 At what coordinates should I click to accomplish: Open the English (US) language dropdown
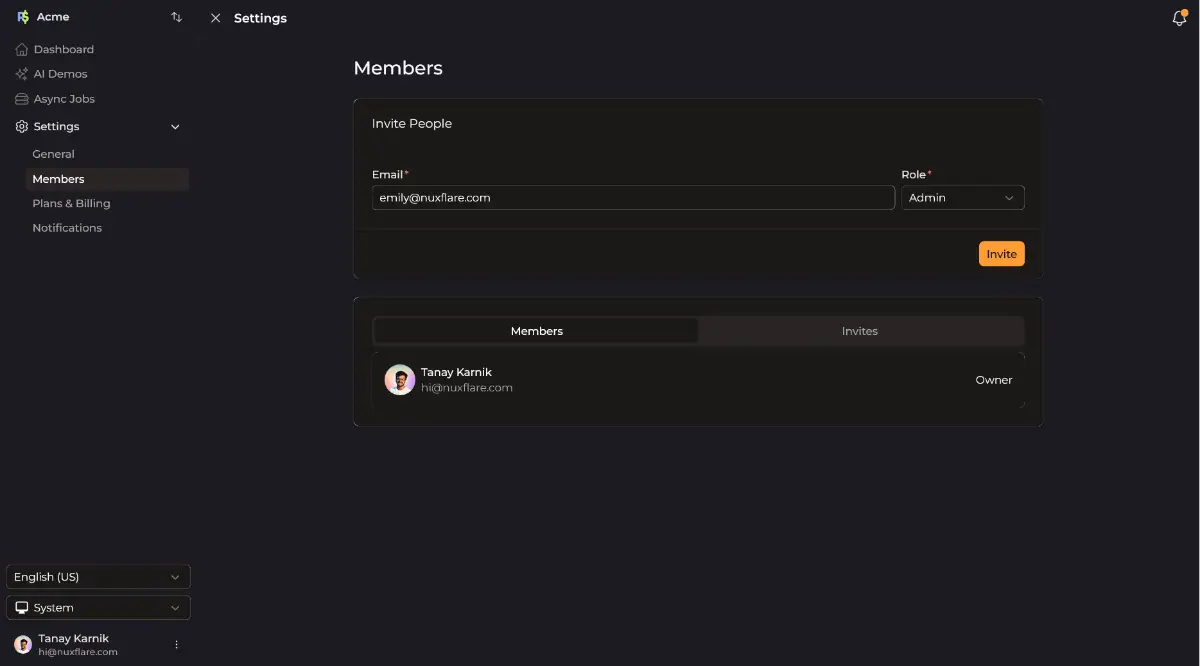click(x=98, y=577)
